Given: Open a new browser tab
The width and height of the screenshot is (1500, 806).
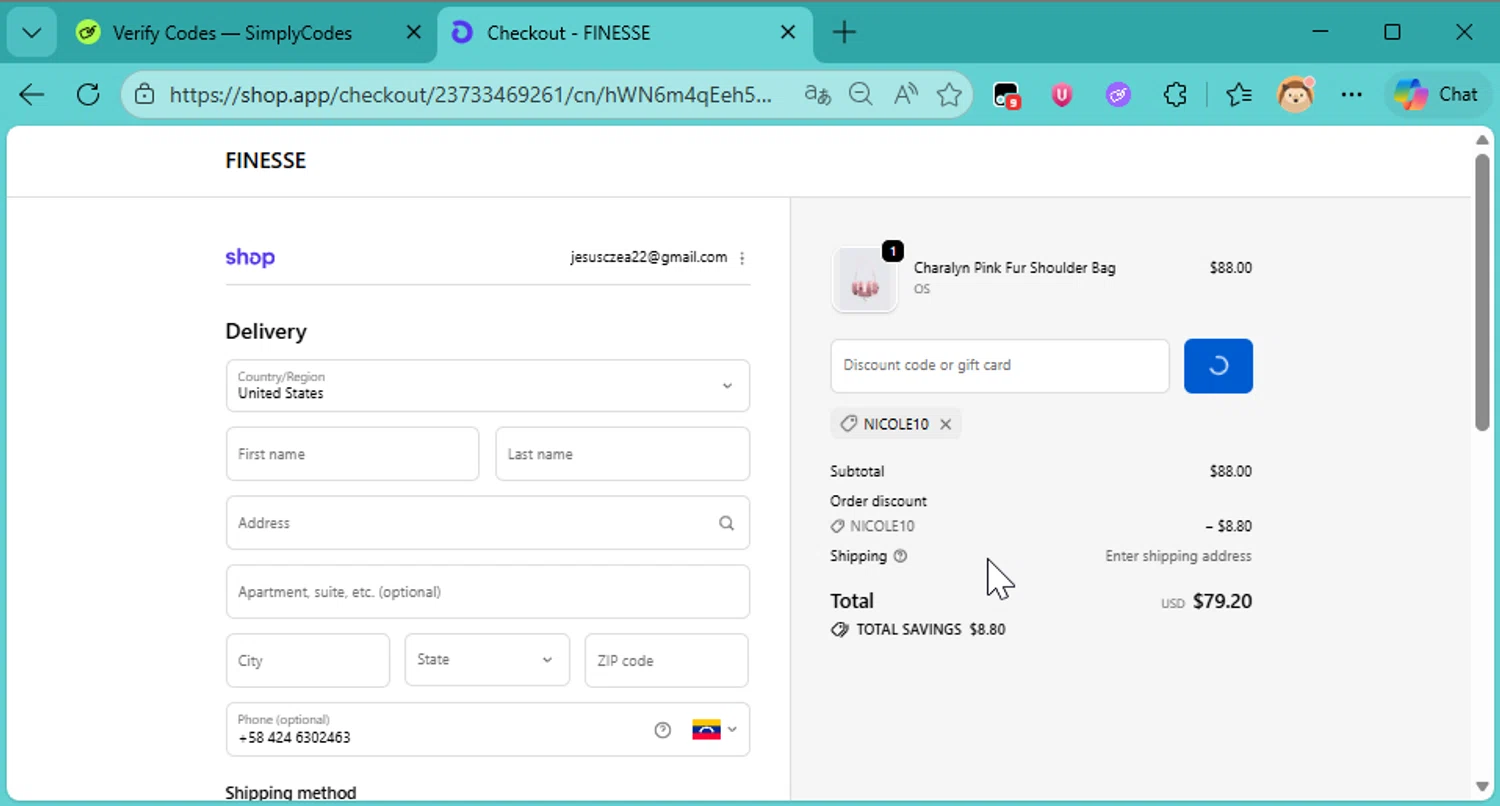Looking at the screenshot, I should (844, 33).
